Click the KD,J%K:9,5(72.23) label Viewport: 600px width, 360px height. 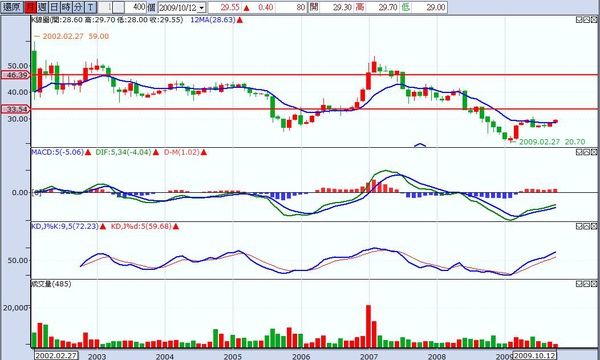coord(65,226)
